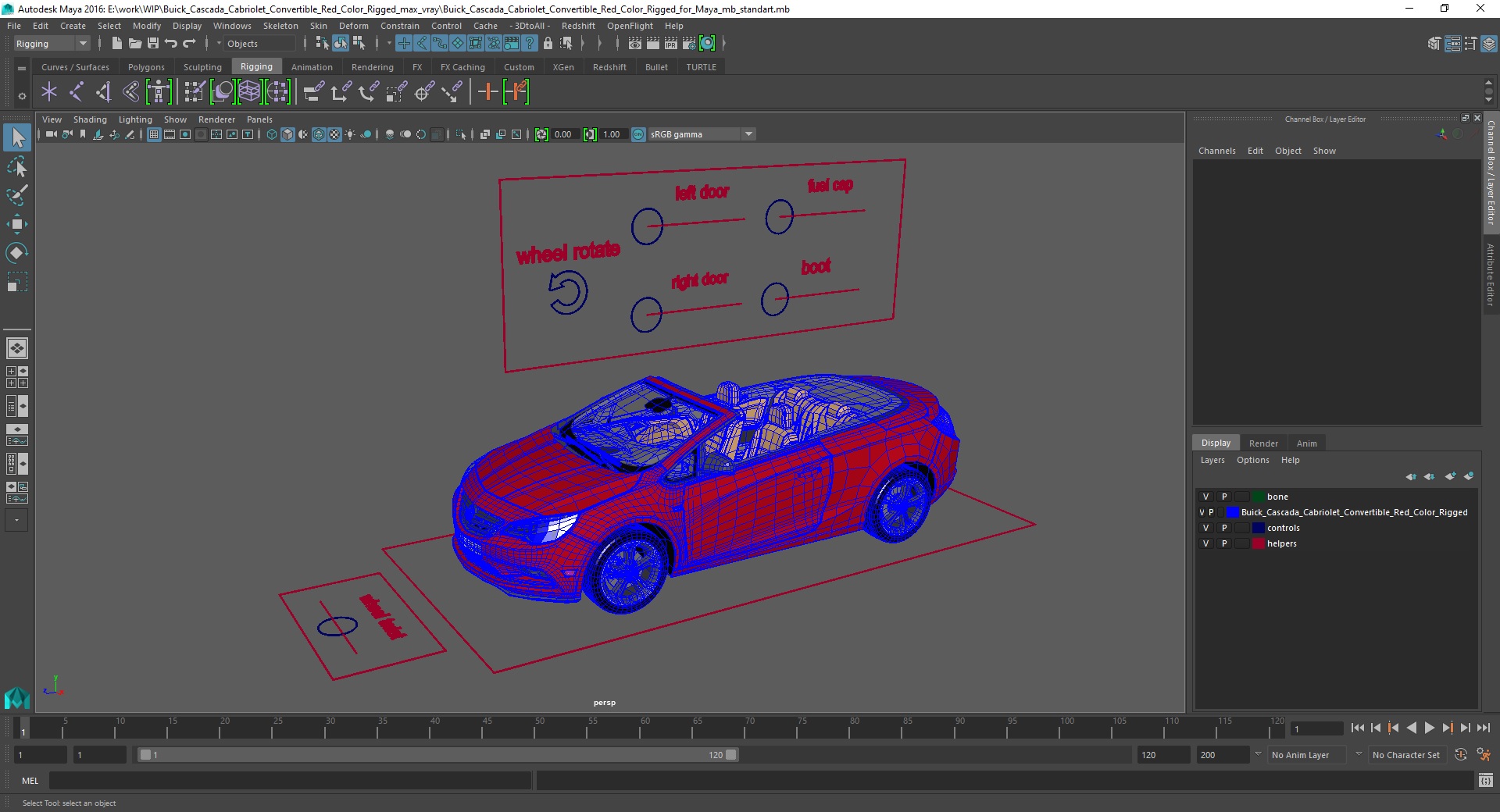Toggle visibility V of the helpers layer
The height and width of the screenshot is (812, 1500).
point(1205,543)
